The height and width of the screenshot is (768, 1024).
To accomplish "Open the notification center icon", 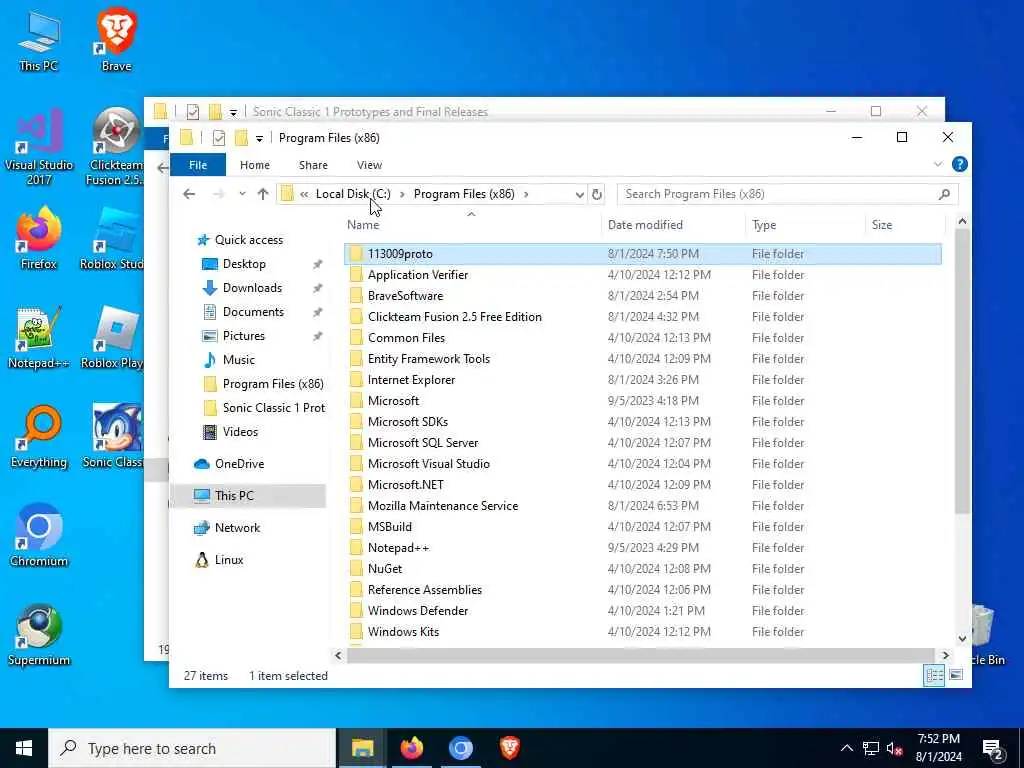I will pos(993,749).
